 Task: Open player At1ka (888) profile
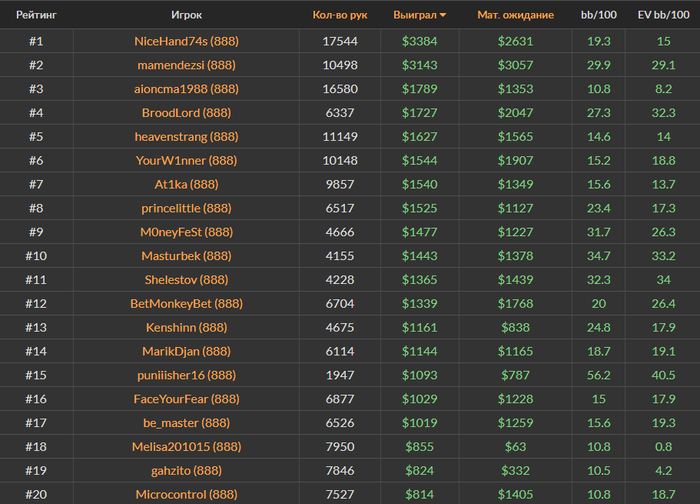coord(187,184)
